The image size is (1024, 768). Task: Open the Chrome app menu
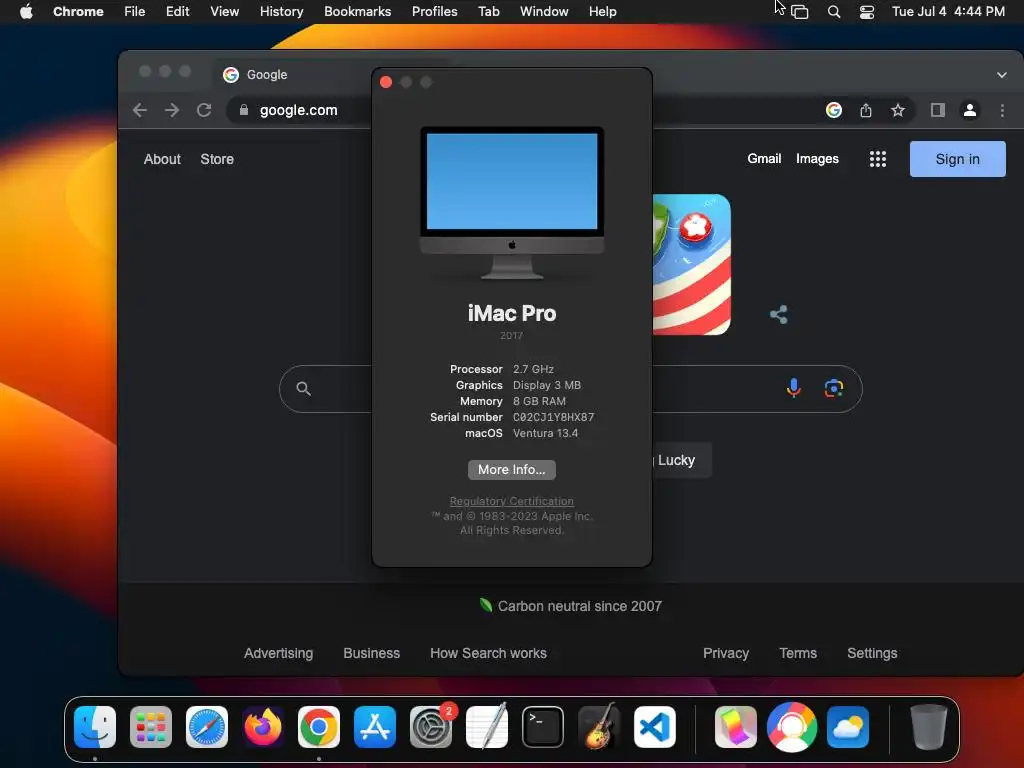point(78,11)
